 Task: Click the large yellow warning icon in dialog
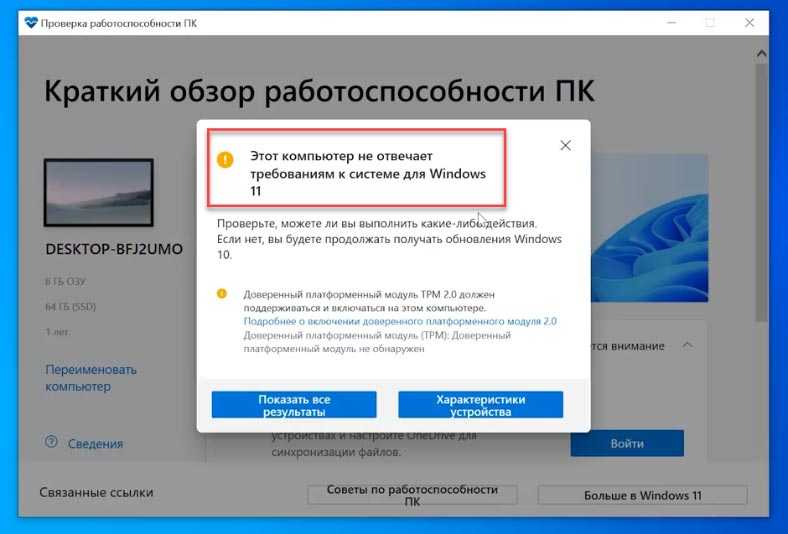point(225,160)
